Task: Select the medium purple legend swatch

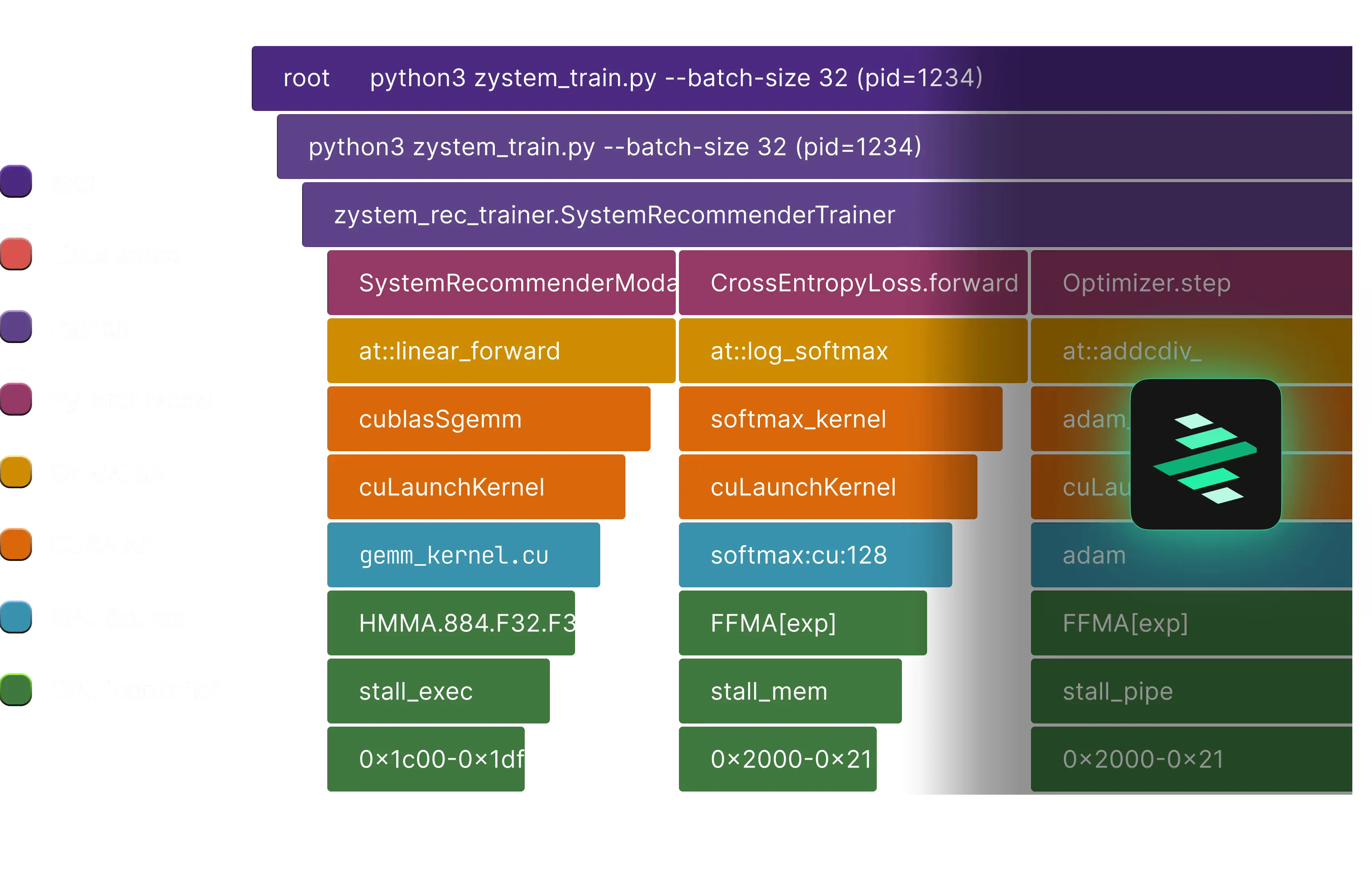Action: tap(16, 327)
